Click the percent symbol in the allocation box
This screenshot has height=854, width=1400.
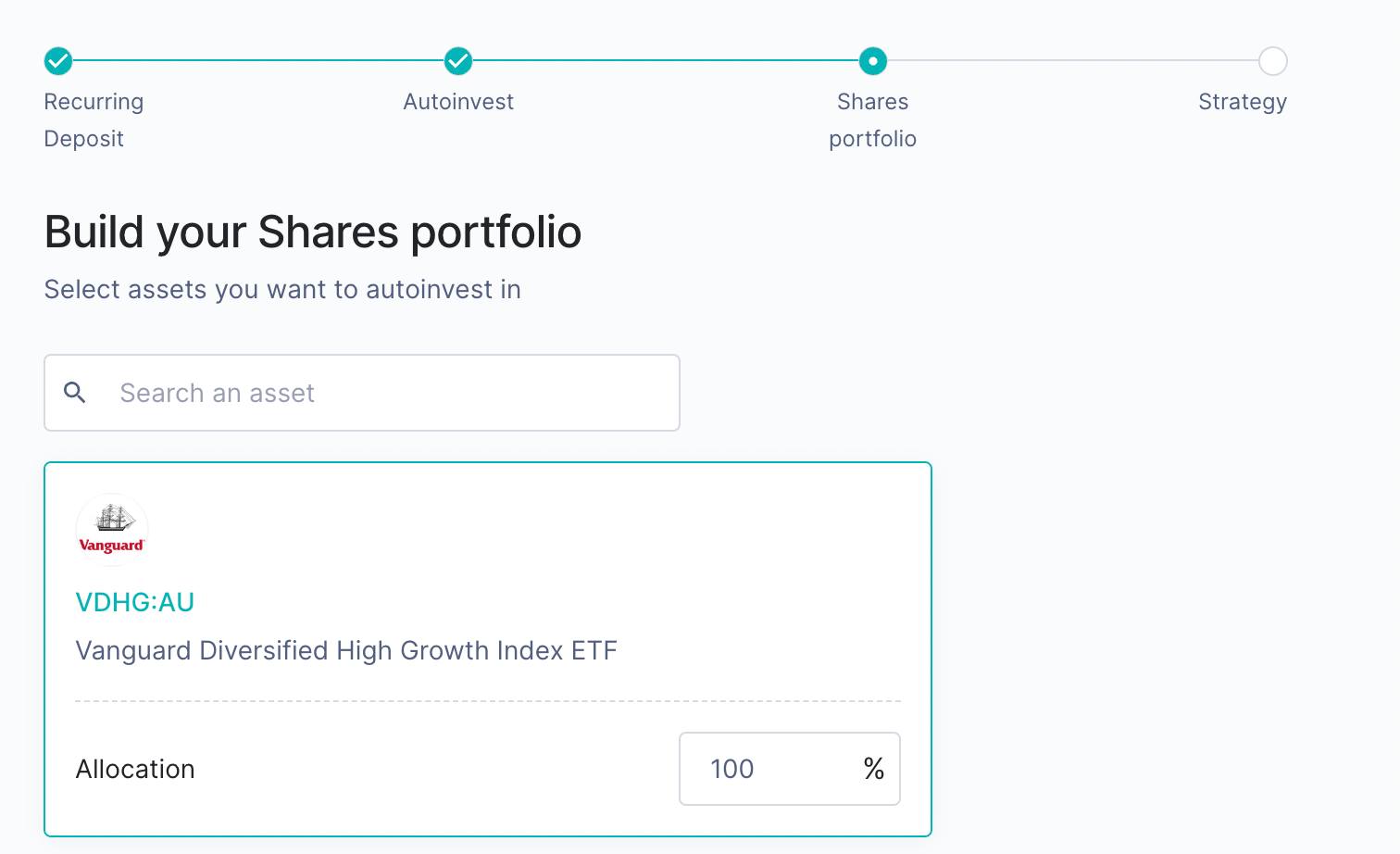click(874, 769)
